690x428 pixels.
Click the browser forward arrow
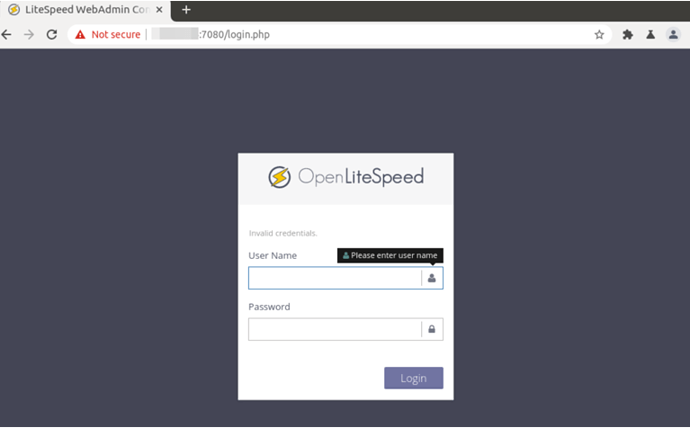point(29,34)
